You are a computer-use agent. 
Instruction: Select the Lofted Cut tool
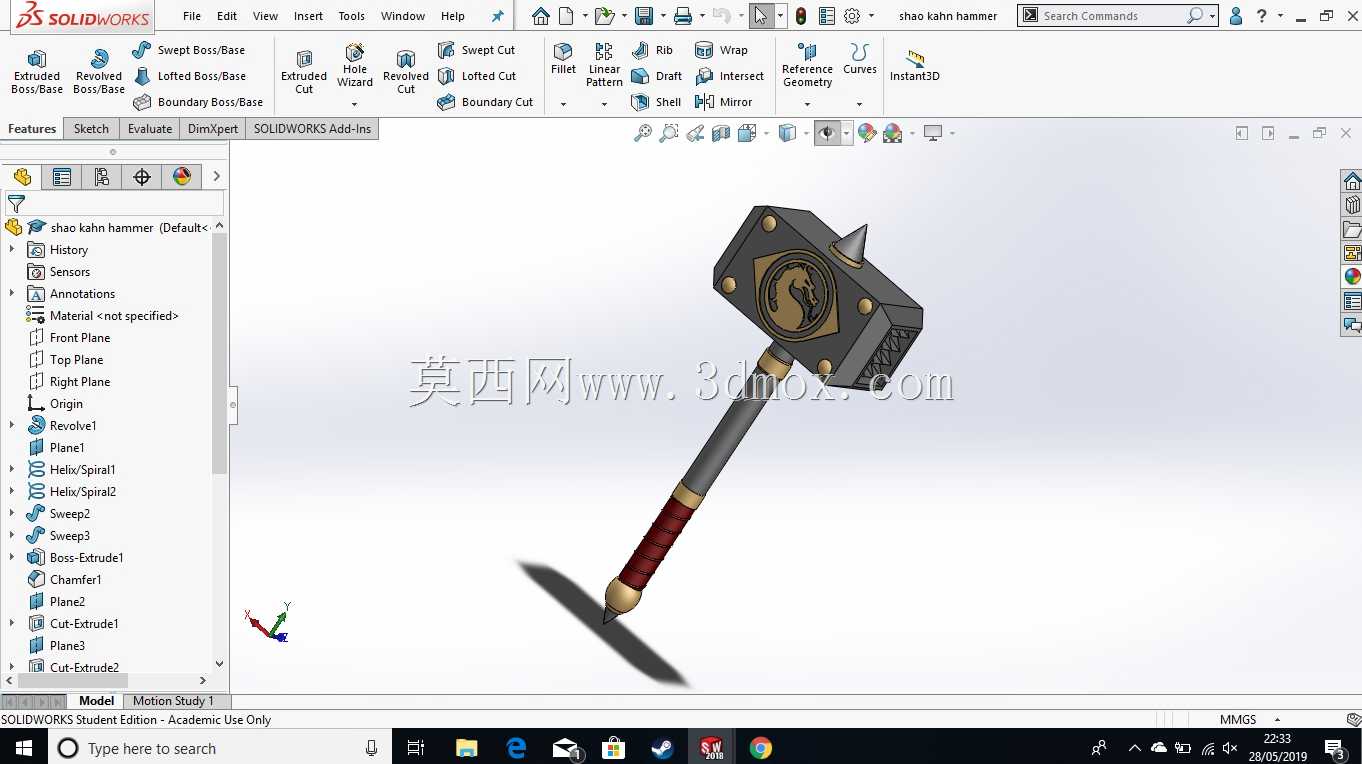coord(477,76)
